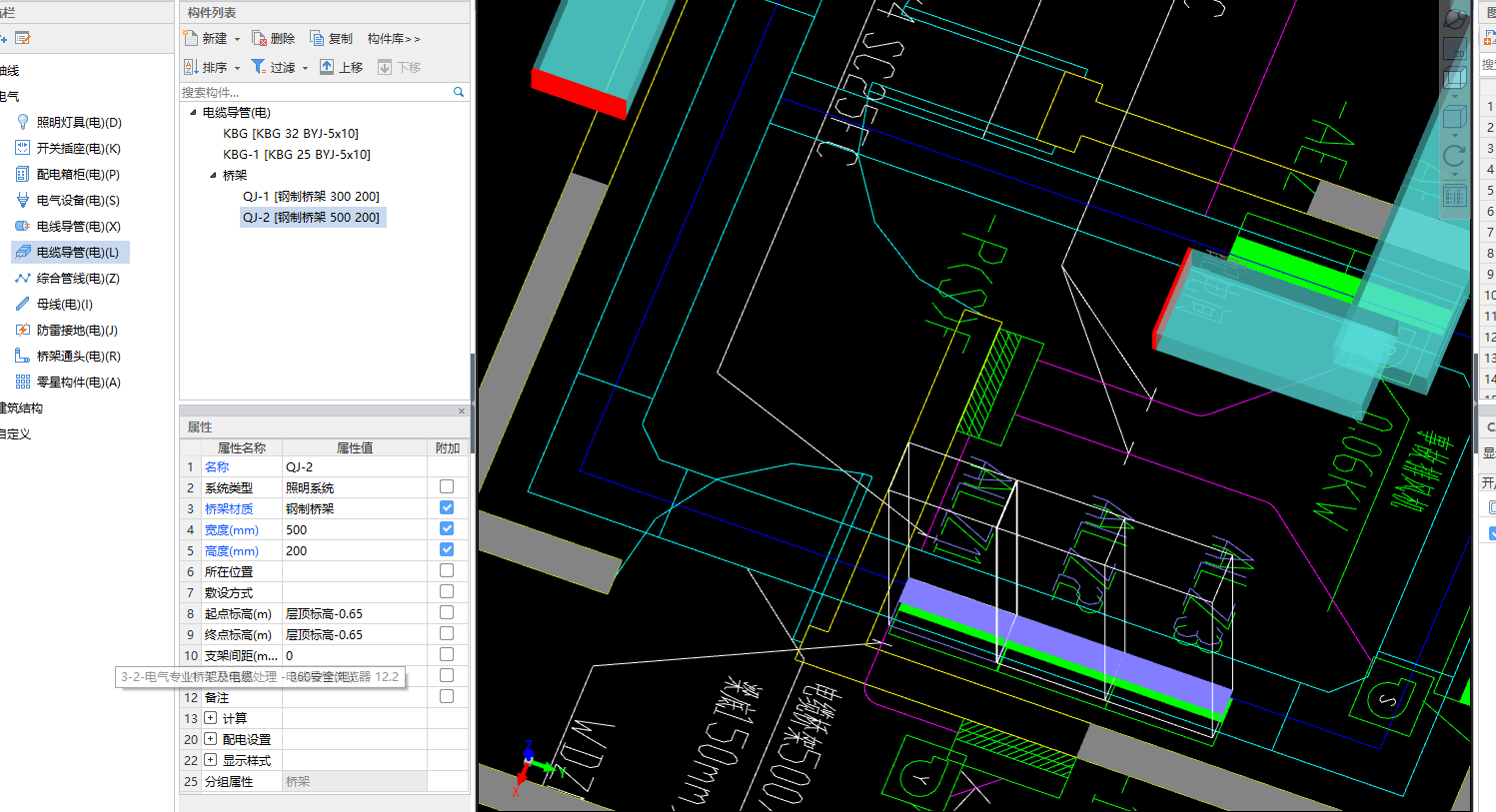The height and width of the screenshot is (812, 1496).
Task: Select 综合管线(电)(Z) polyline icon
Action: click(x=23, y=278)
